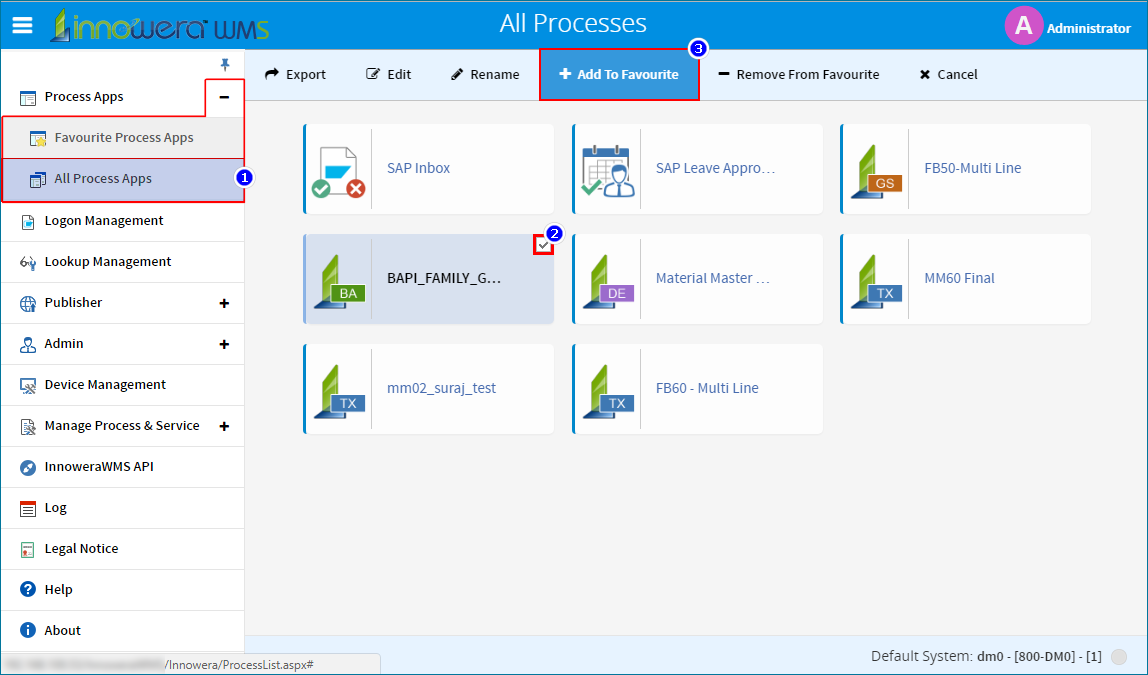Open the SAP Inbox process link
The image size is (1148, 675).
(x=418, y=168)
